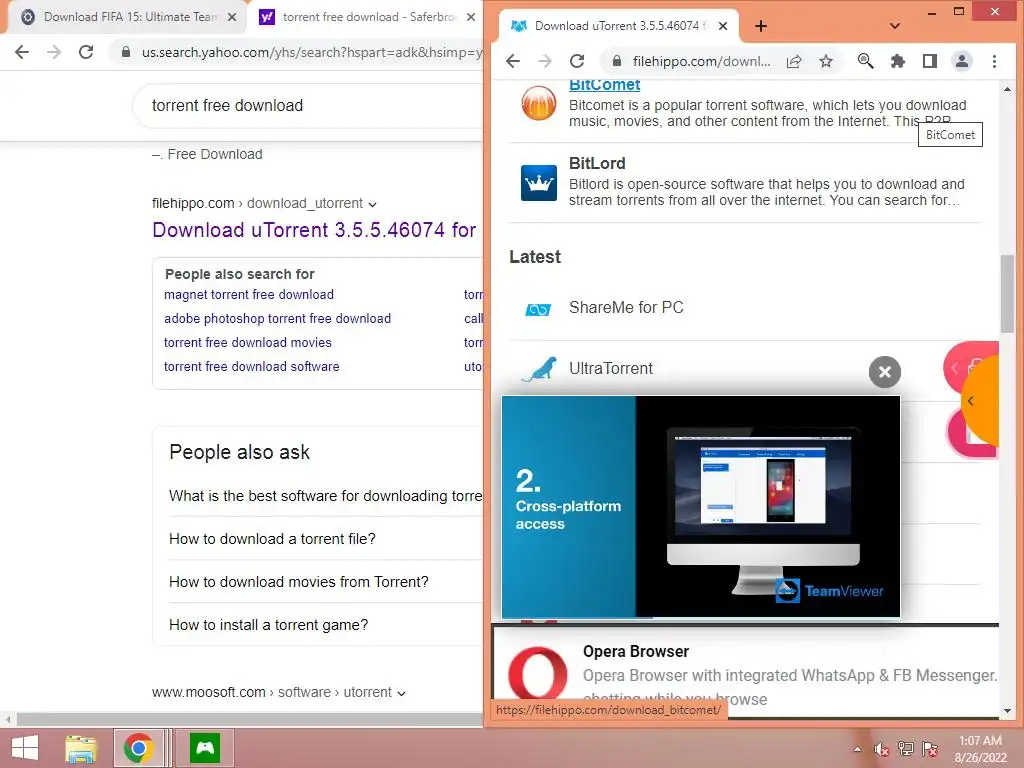Reload the Yahoo search page
The image size is (1024, 768).
[86, 52]
